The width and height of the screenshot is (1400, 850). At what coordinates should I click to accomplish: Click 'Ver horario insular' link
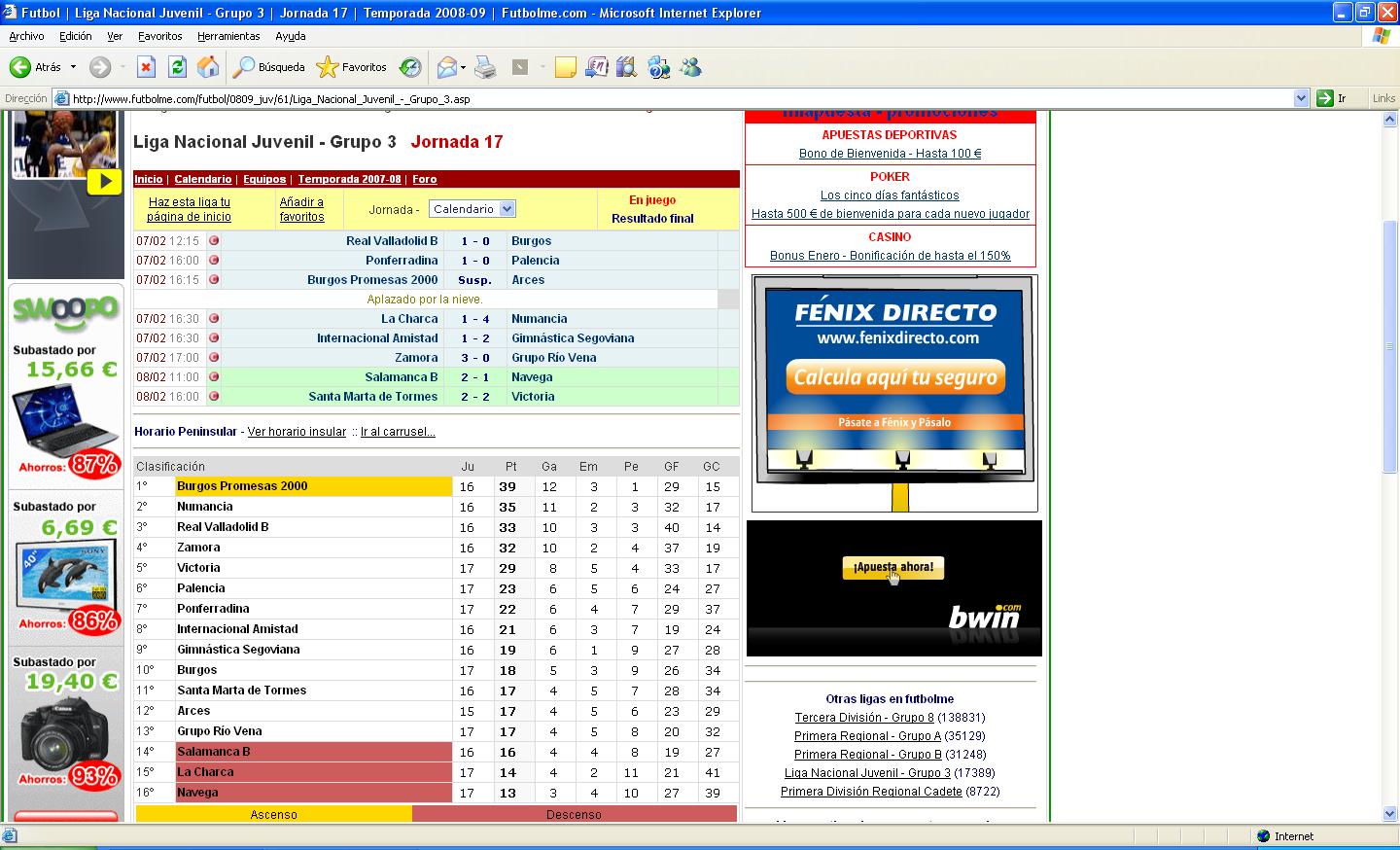[297, 432]
